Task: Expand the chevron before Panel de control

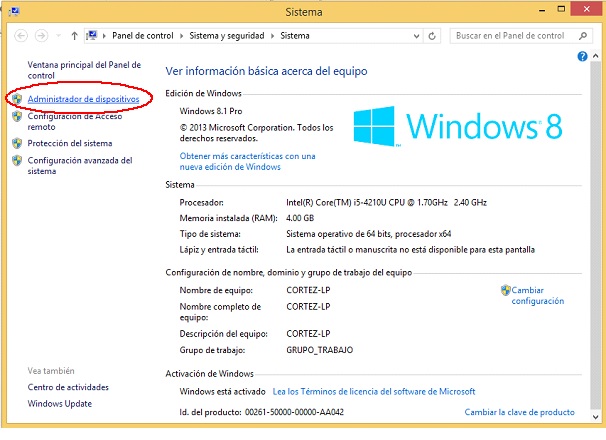Action: point(104,36)
